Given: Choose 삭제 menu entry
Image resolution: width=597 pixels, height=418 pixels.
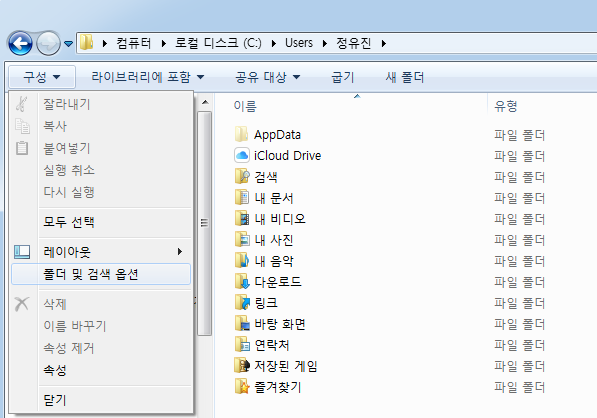Looking at the screenshot, I should click(101, 304).
